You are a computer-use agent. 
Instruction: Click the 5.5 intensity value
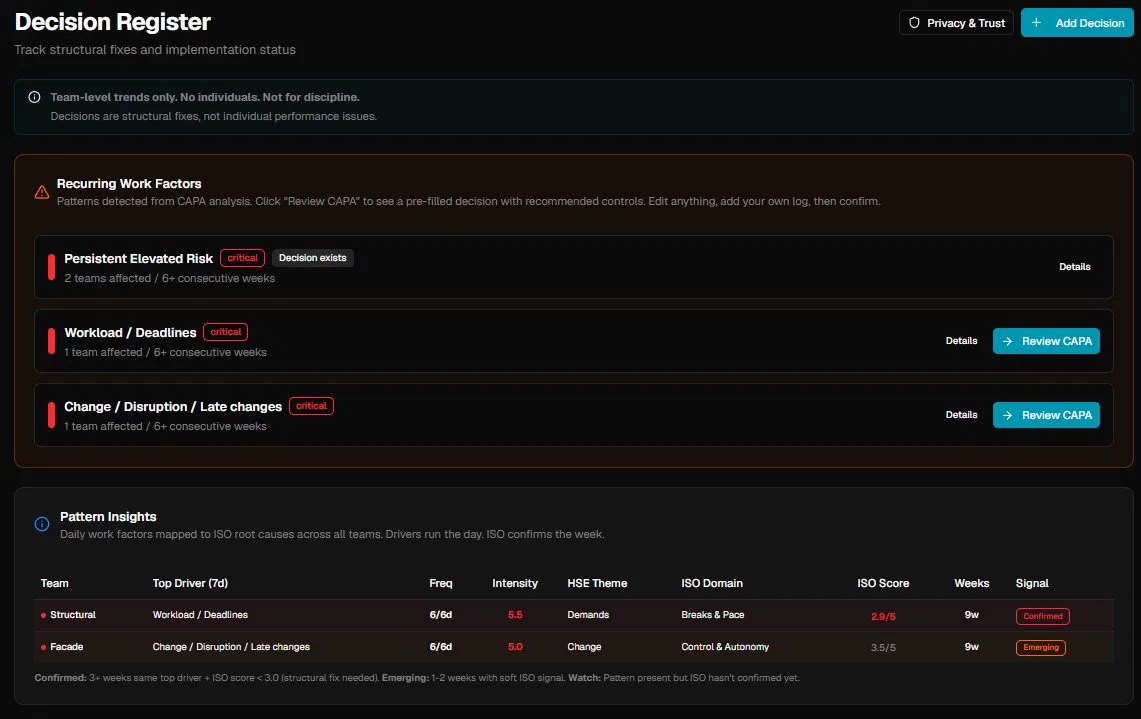[x=515, y=616]
